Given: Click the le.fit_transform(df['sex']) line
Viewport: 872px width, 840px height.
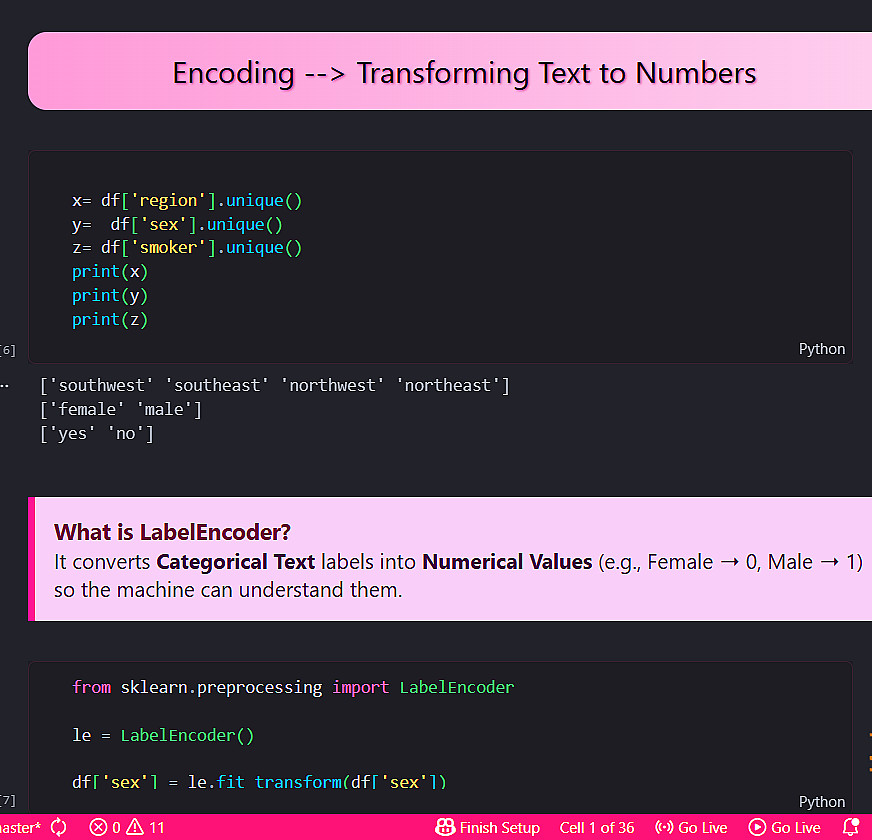Looking at the screenshot, I should (x=259, y=782).
